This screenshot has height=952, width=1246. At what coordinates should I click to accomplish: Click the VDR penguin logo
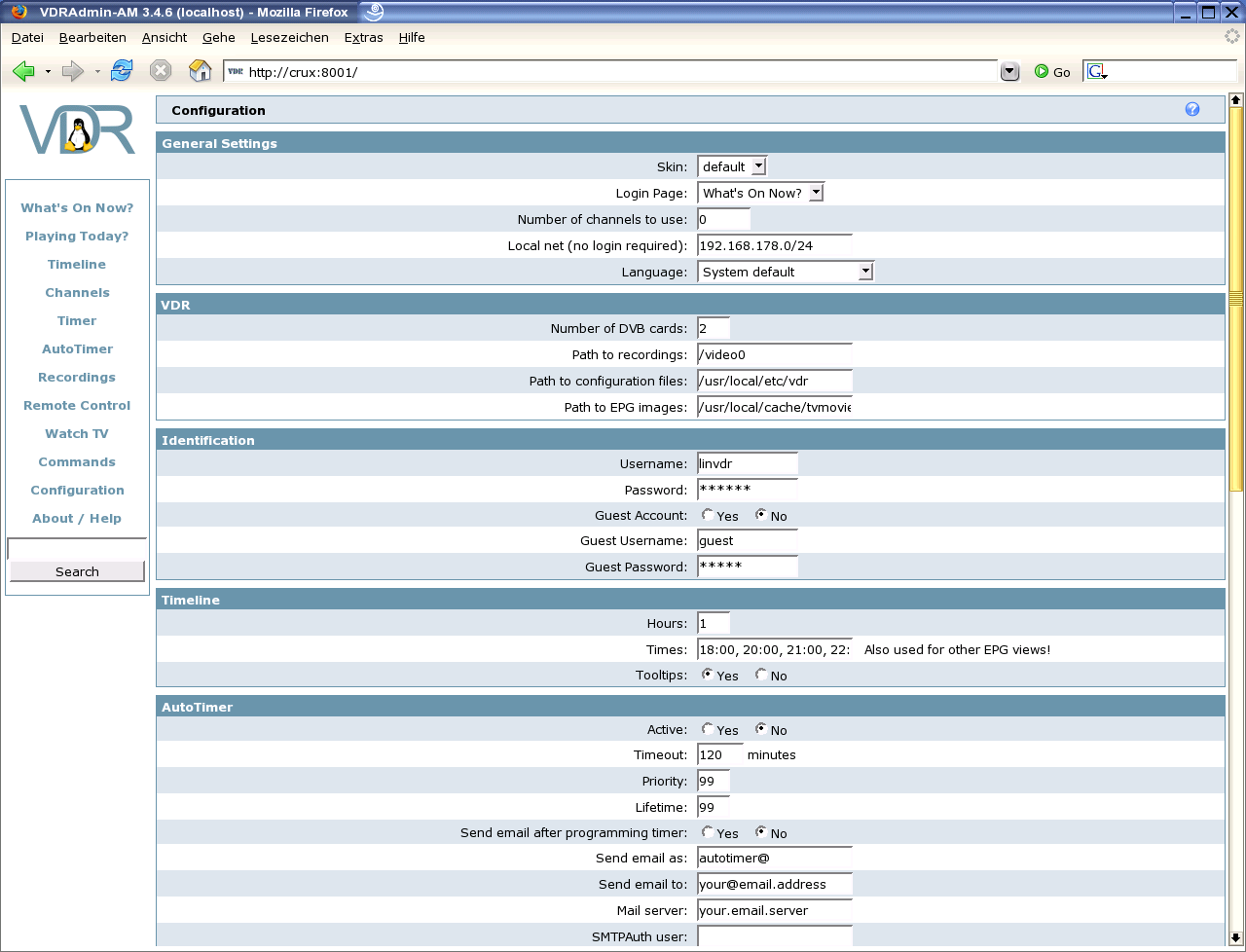tap(77, 130)
